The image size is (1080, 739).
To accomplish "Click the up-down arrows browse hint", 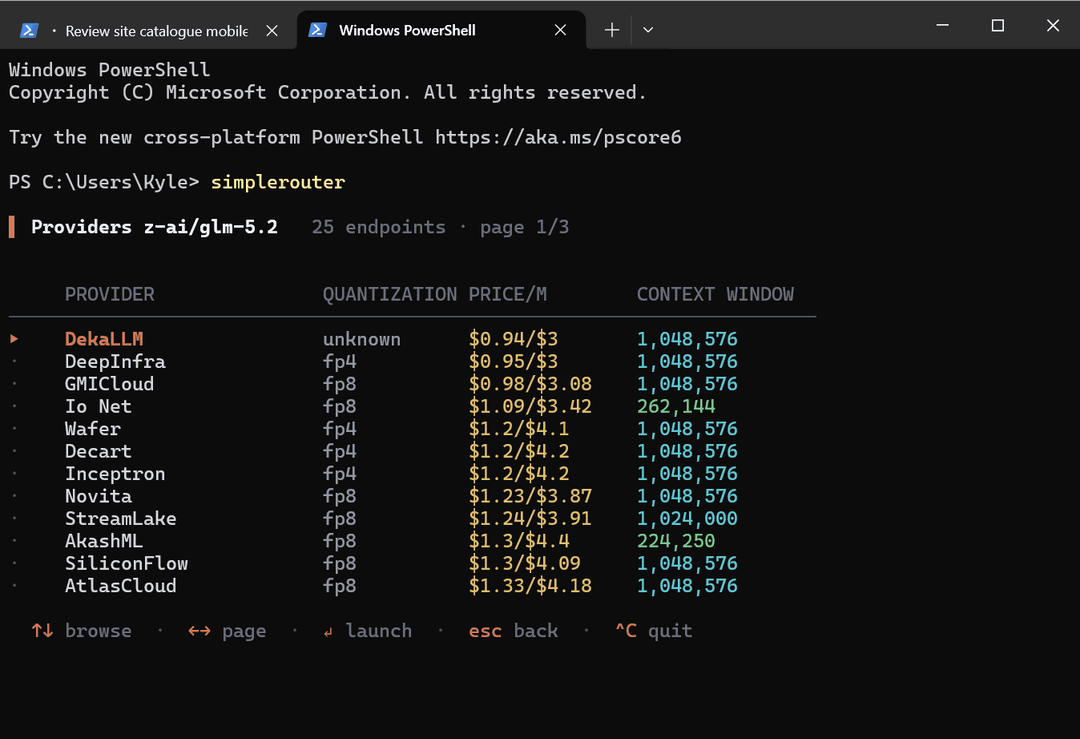I will coord(81,630).
